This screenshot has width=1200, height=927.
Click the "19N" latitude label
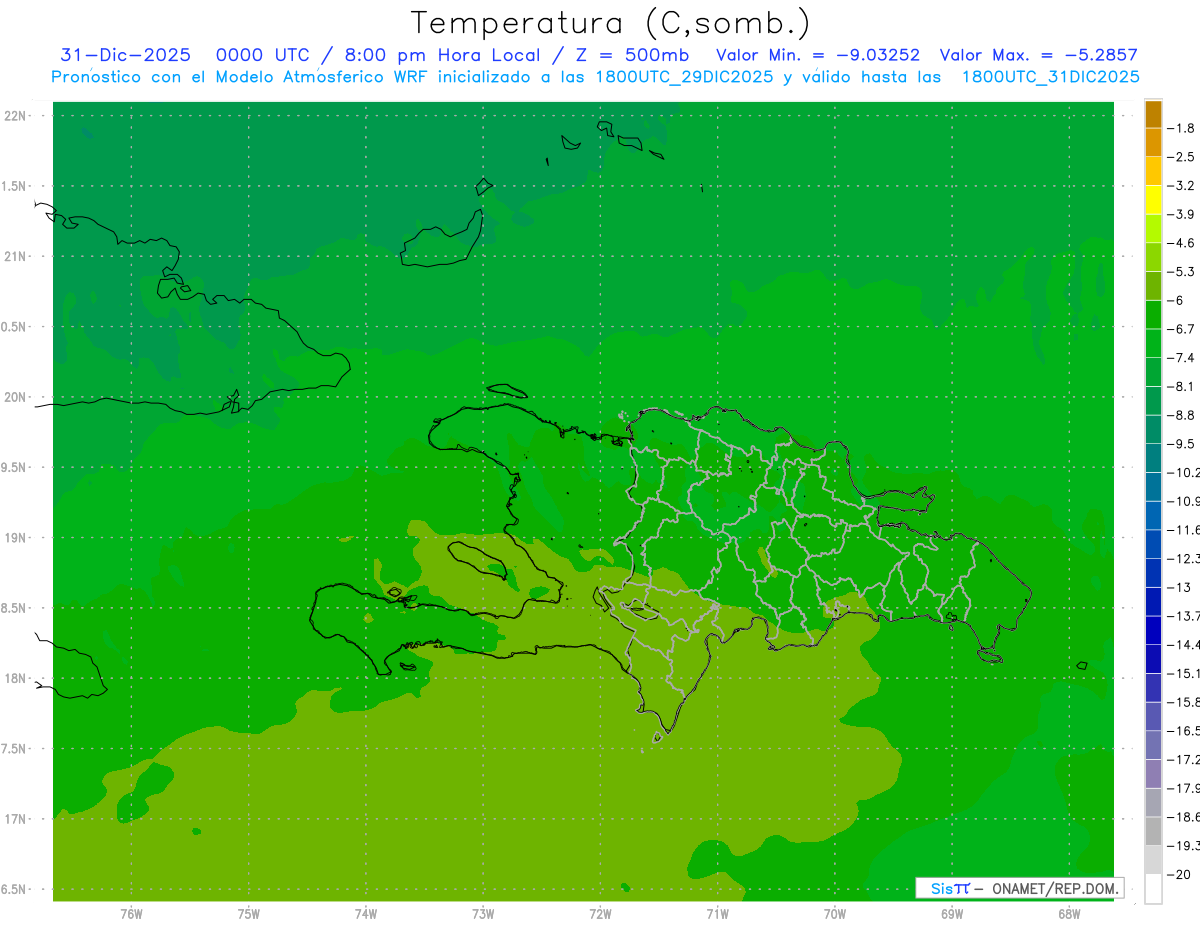click(15, 538)
